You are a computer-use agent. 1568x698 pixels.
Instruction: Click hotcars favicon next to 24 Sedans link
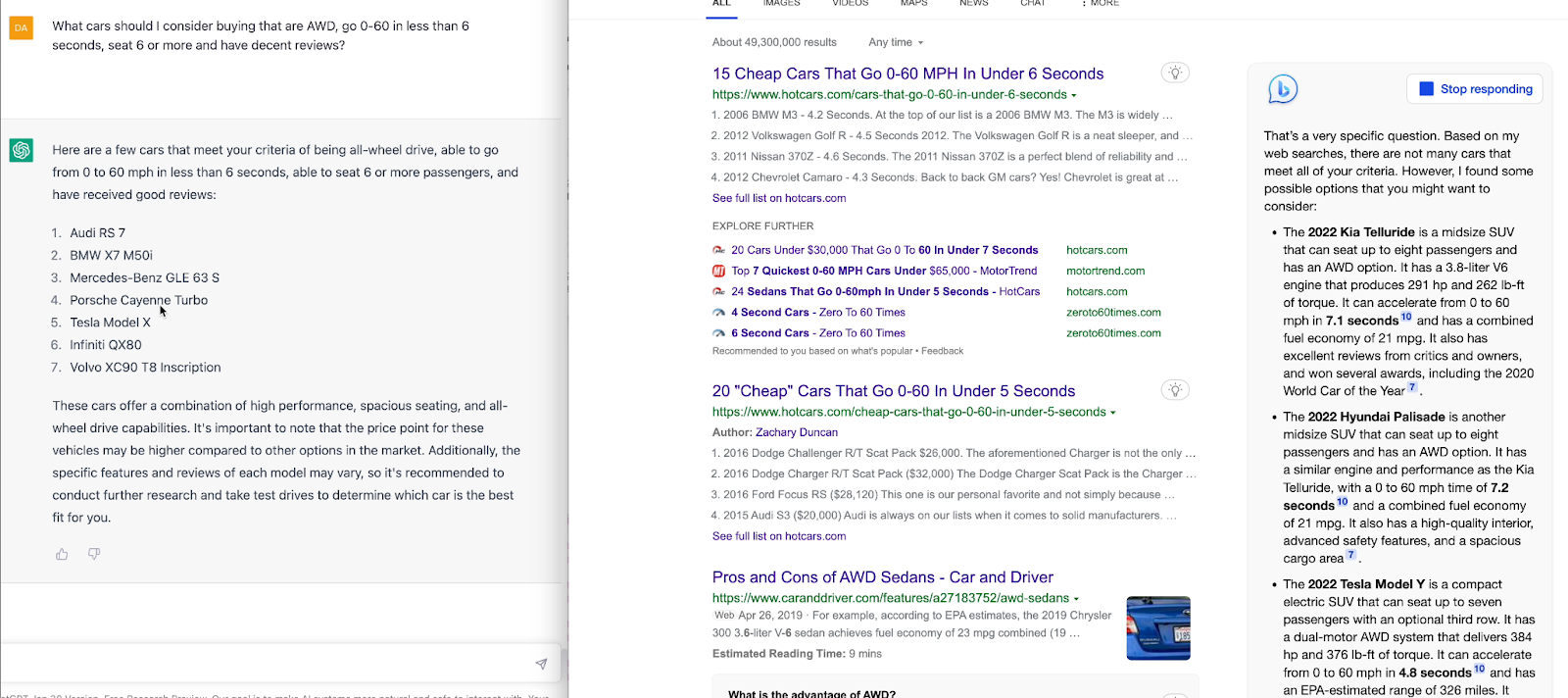click(x=718, y=291)
